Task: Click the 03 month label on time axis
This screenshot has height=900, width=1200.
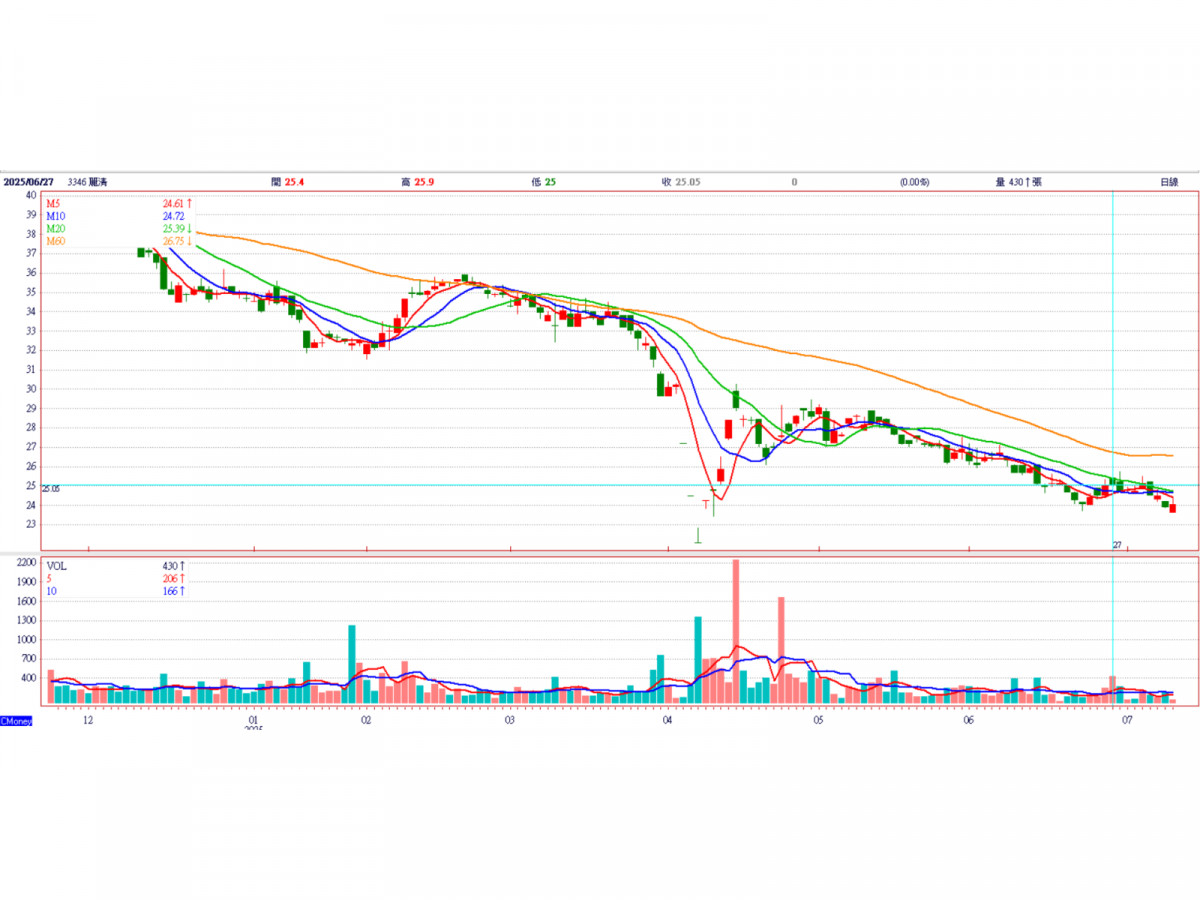Action: 510,720
